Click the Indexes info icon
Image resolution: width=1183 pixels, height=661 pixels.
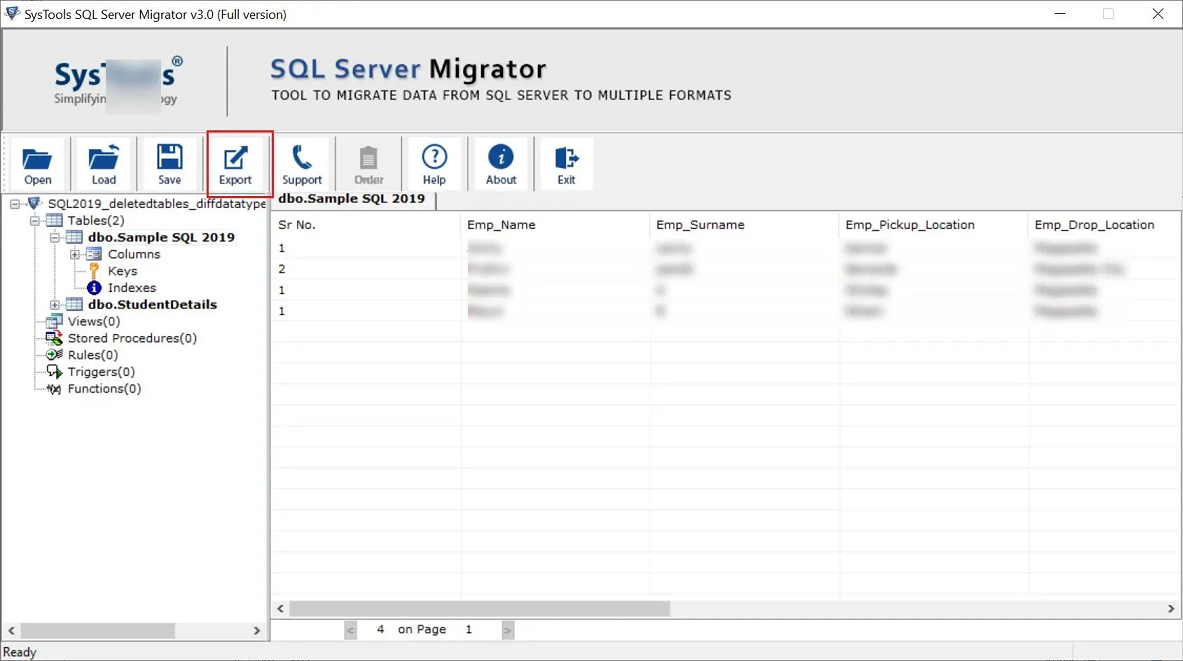94,287
